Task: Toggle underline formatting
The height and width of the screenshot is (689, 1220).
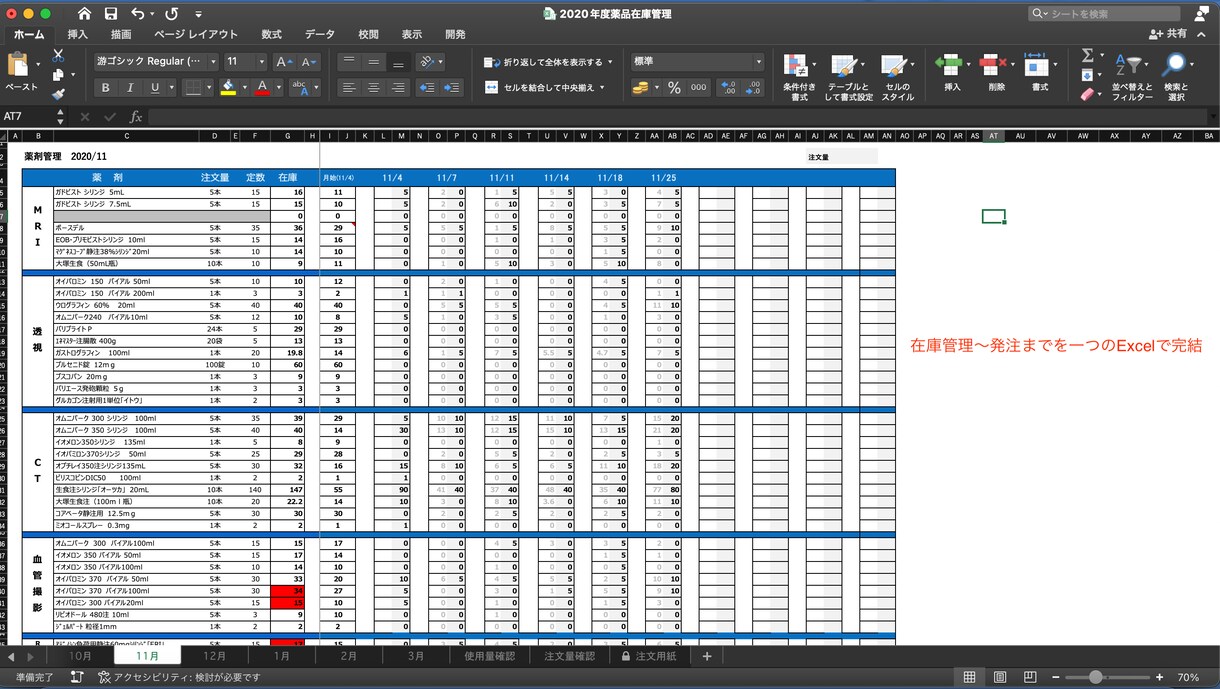Action: 156,88
